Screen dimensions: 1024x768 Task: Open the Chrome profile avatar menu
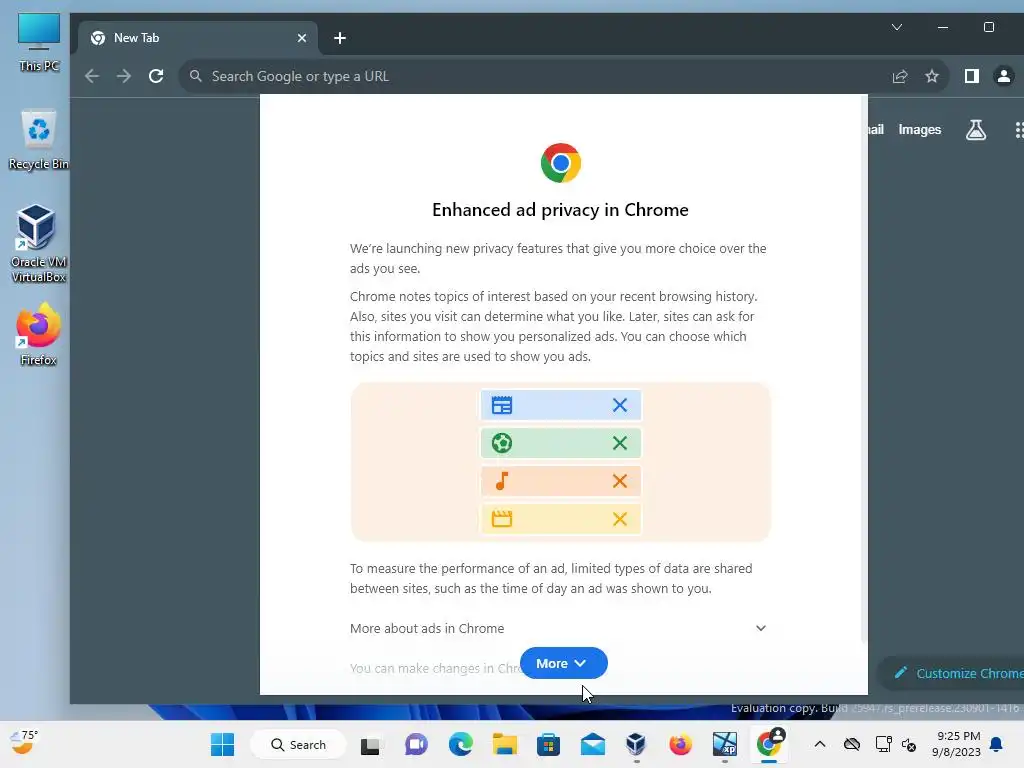tap(1004, 76)
